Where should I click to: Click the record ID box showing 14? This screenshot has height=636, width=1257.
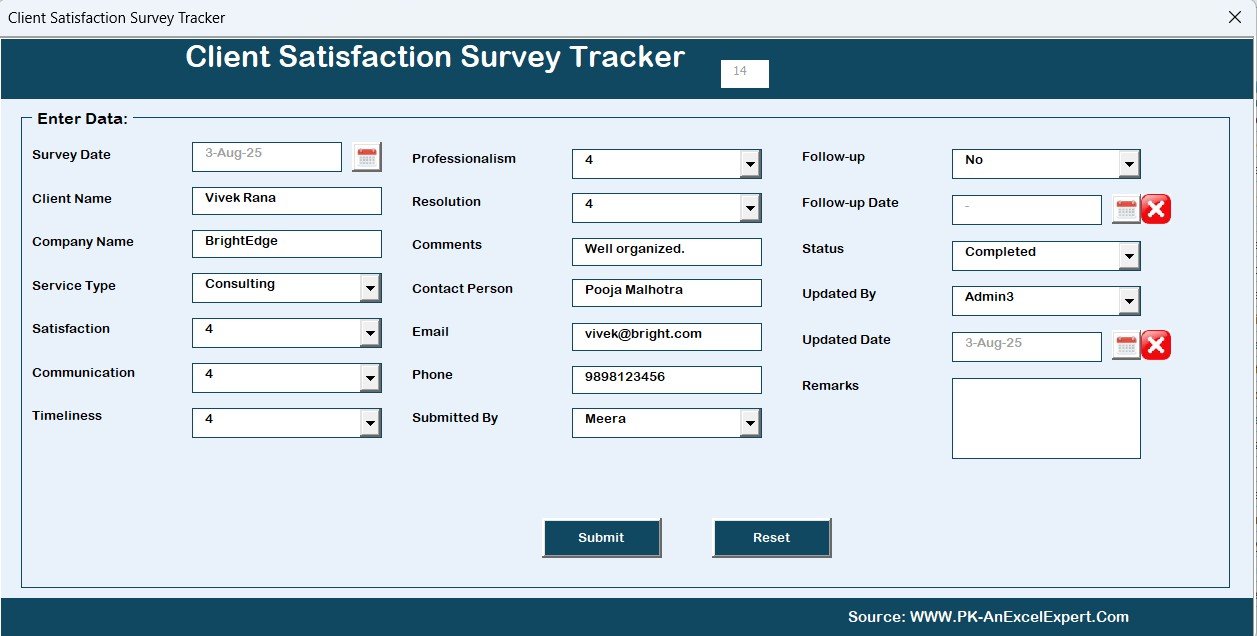(745, 74)
